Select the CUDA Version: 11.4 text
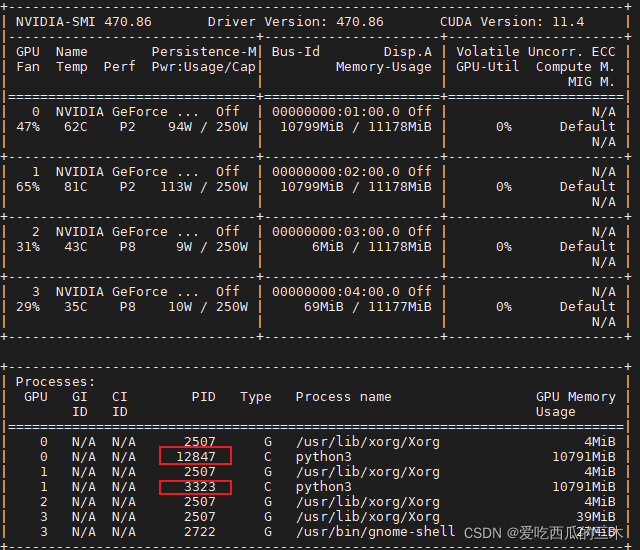Image resolution: width=640 pixels, height=550 pixels. (x=512, y=22)
